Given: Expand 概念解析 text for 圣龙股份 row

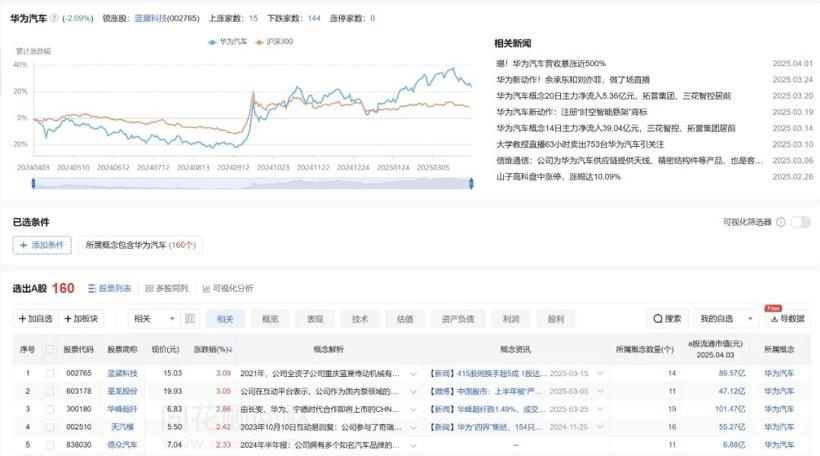Looking at the screenshot, I should tap(413, 391).
